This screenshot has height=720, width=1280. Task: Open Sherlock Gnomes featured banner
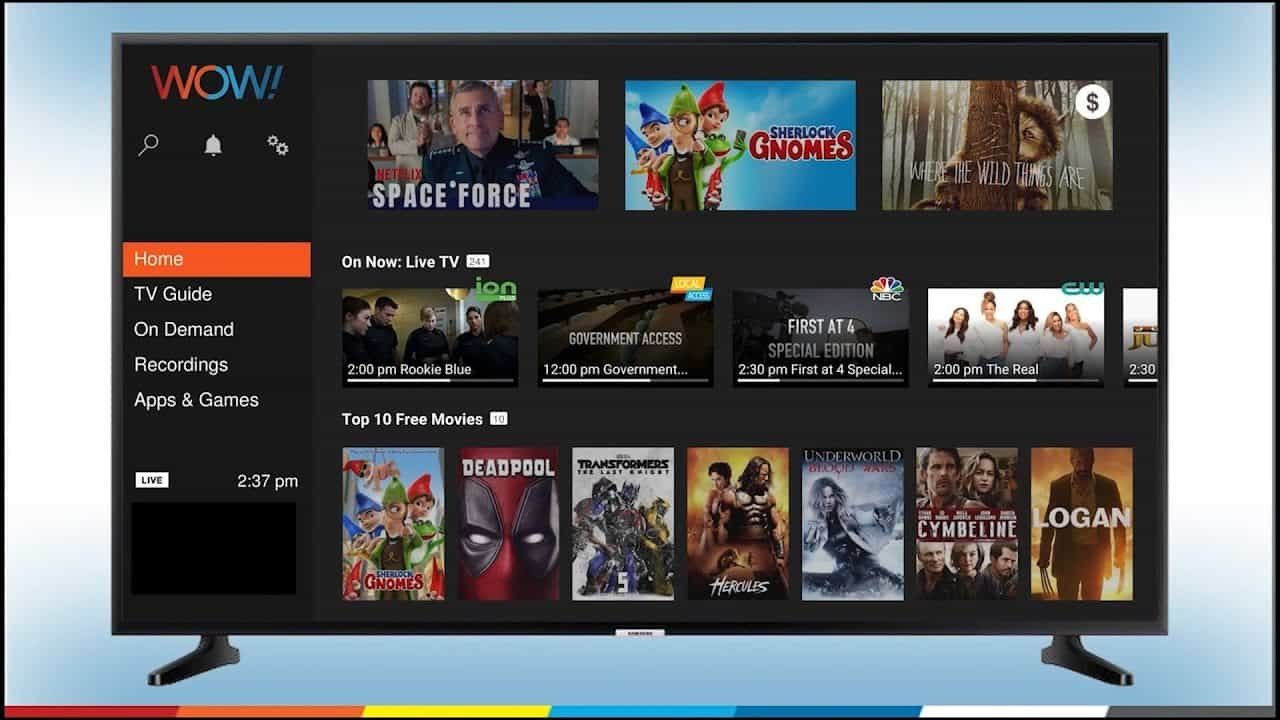740,145
